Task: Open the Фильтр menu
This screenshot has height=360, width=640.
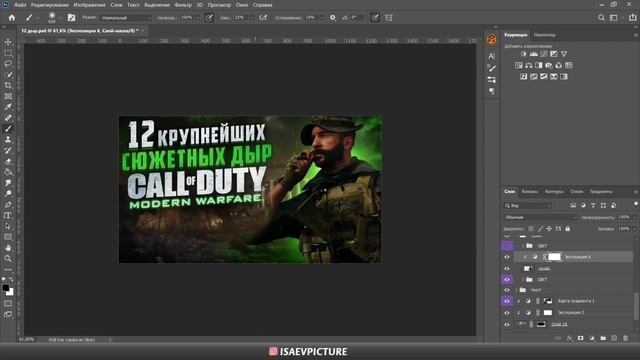Action: 183,5
